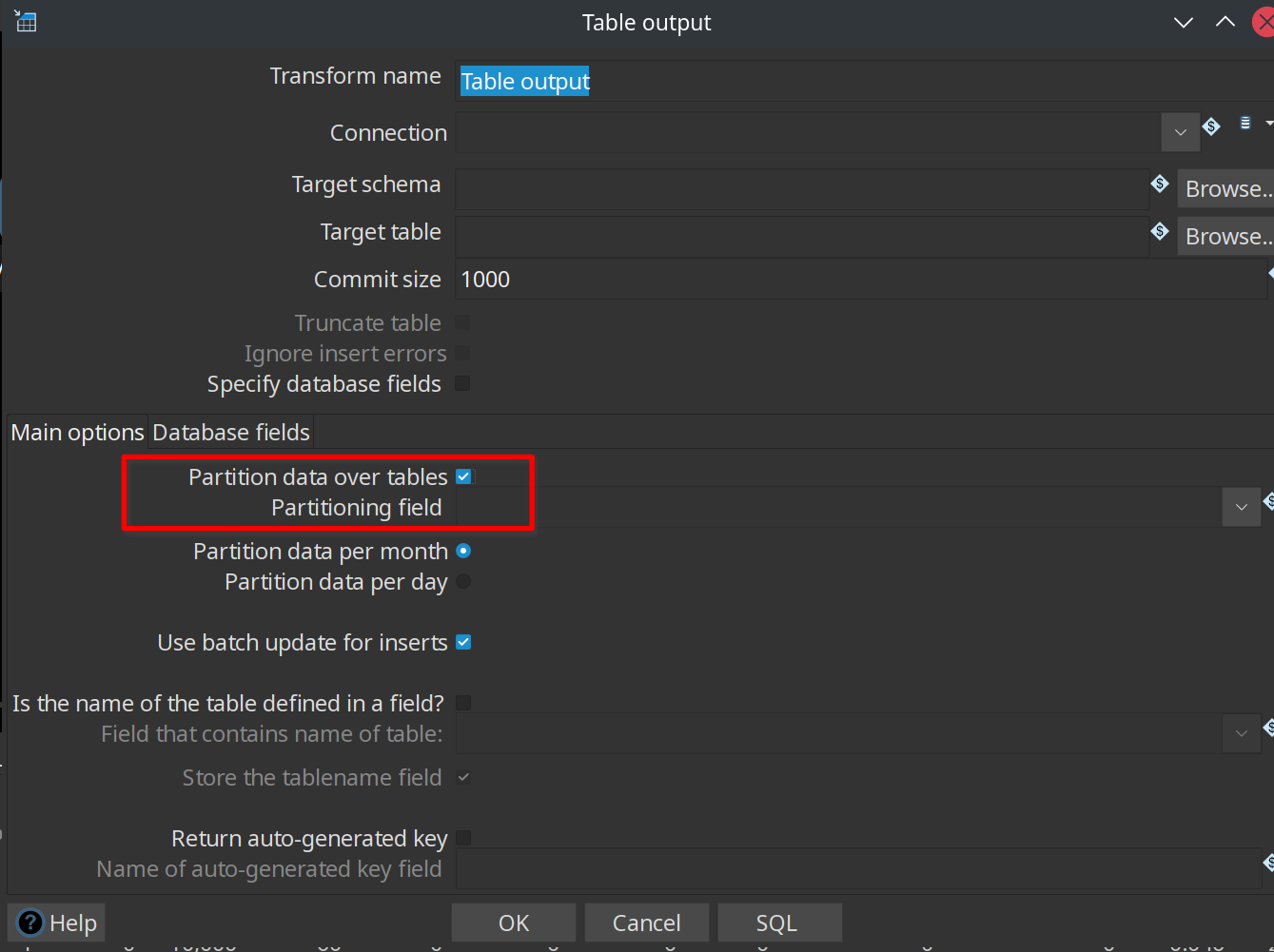Click Browse next to Target schema
The width and height of the screenshot is (1274, 952).
coord(1225,188)
